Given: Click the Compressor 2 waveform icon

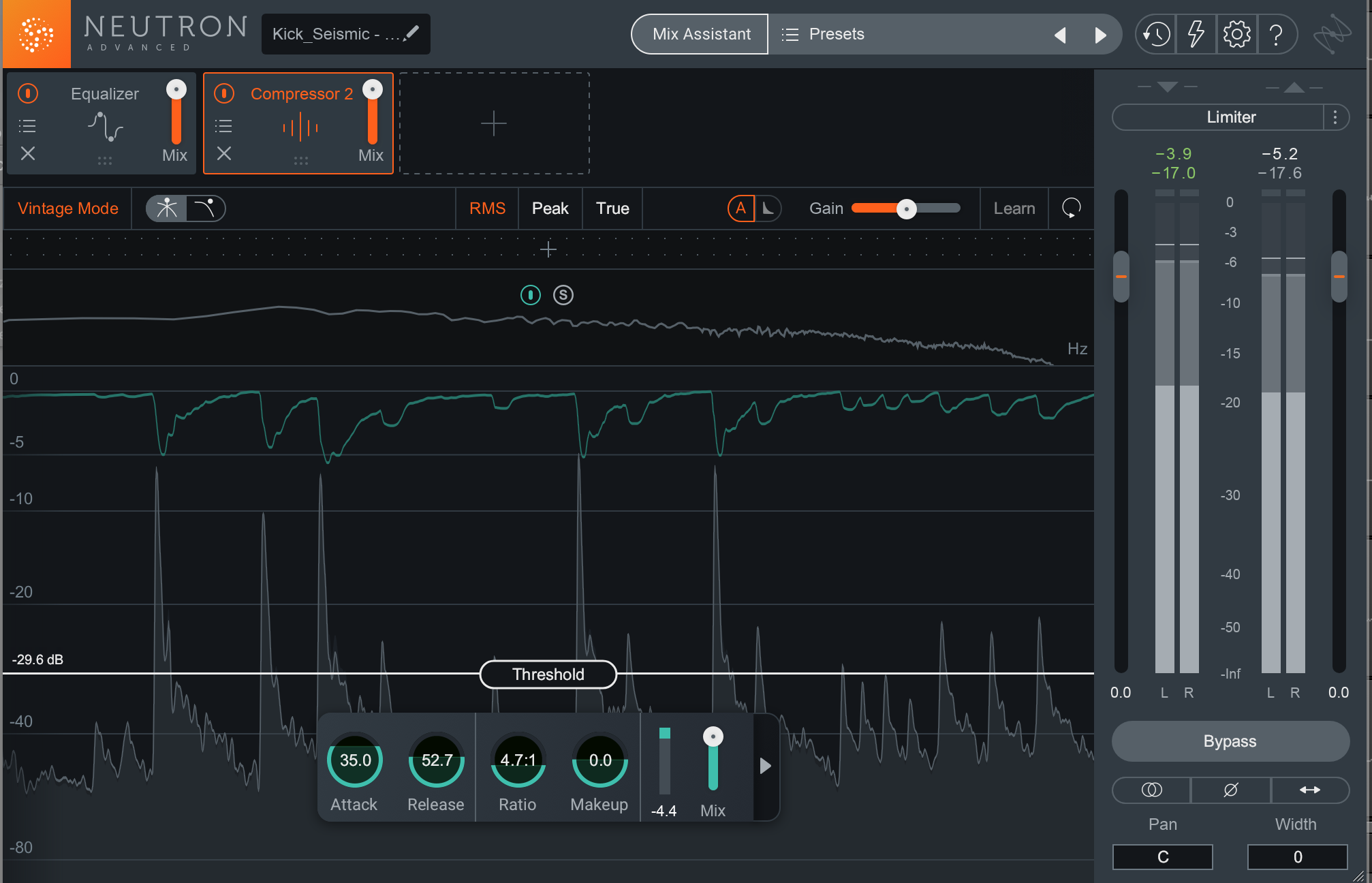Looking at the screenshot, I should [x=300, y=127].
